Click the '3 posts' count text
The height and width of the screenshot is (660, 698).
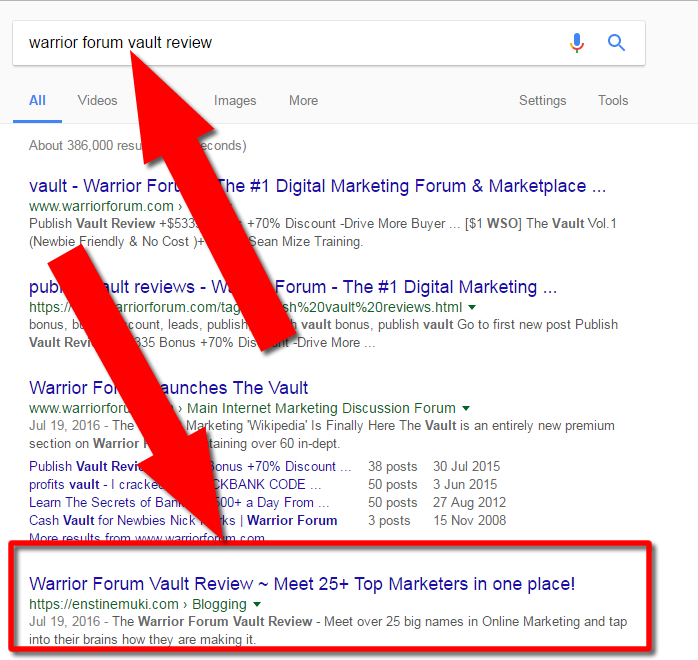(389, 521)
